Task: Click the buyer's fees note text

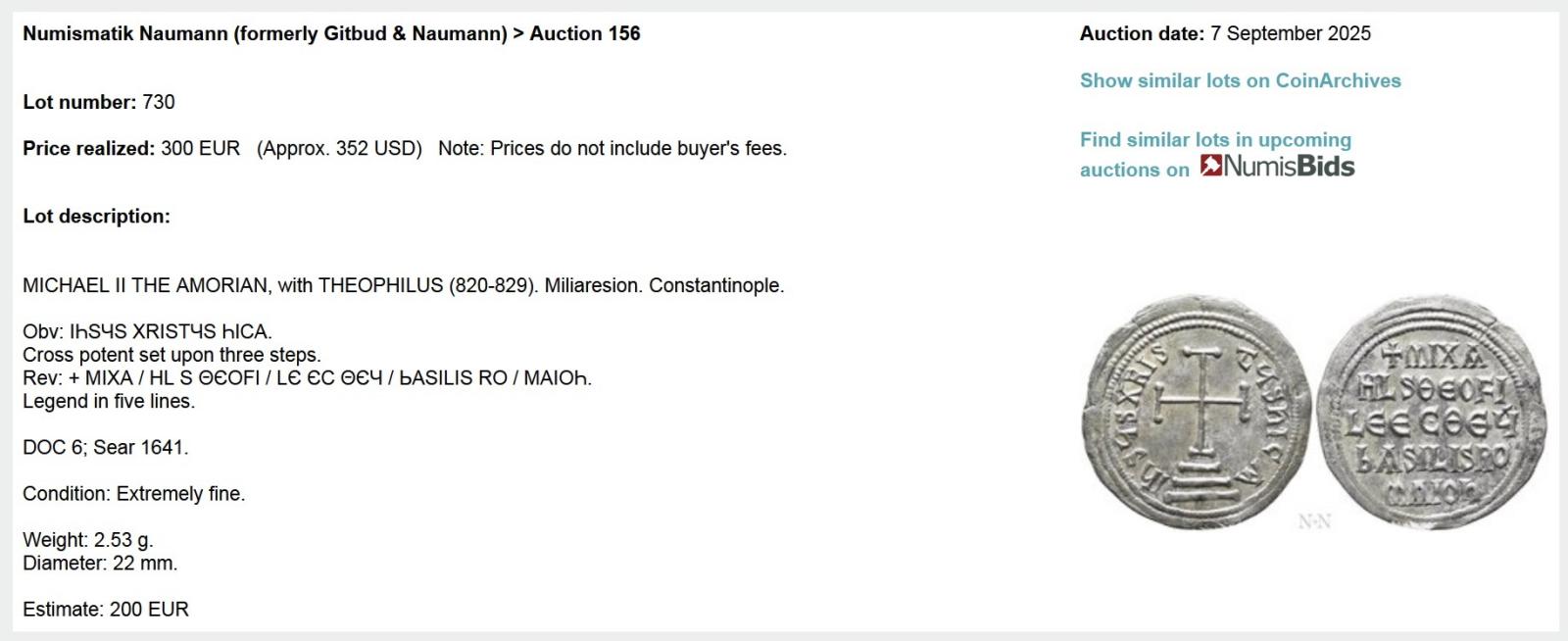Action: coord(612,149)
